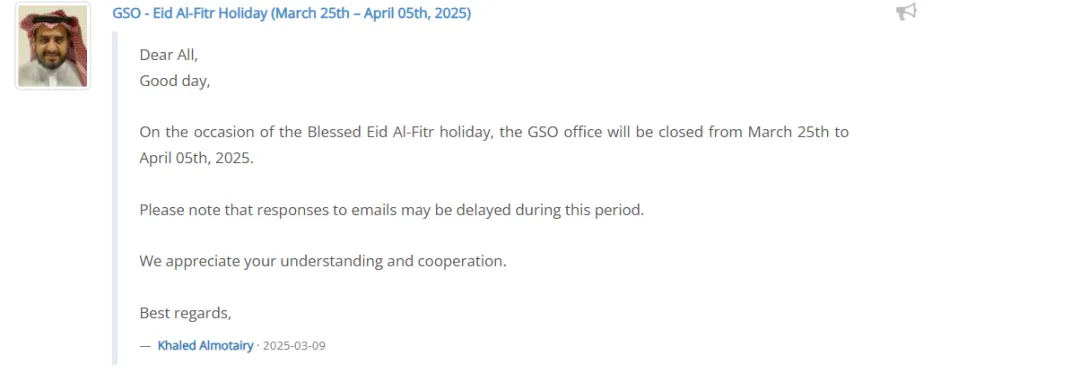1080x390 pixels.
Task: Open Khaled Almotairy's profile link
Action: (205, 345)
